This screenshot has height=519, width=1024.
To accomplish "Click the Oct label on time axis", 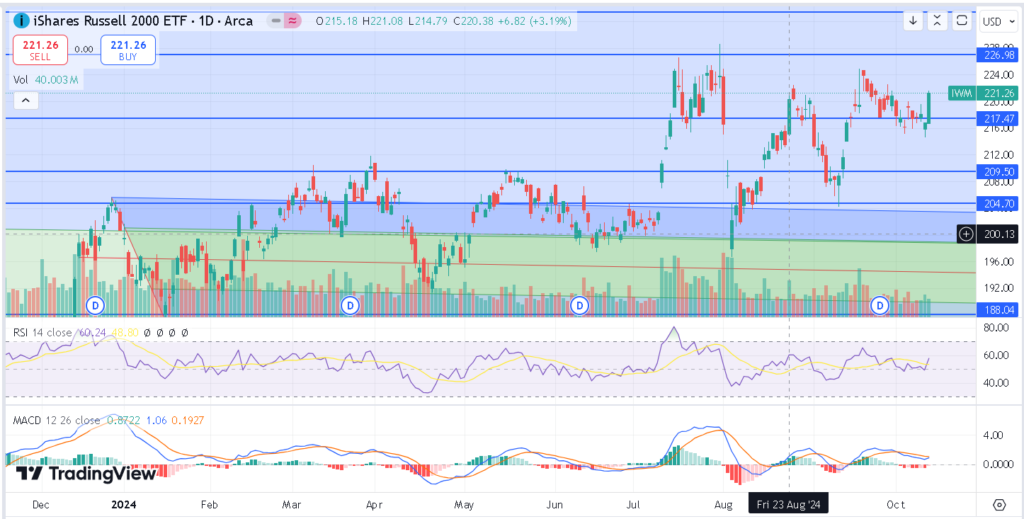I will pyautogui.click(x=896, y=505).
